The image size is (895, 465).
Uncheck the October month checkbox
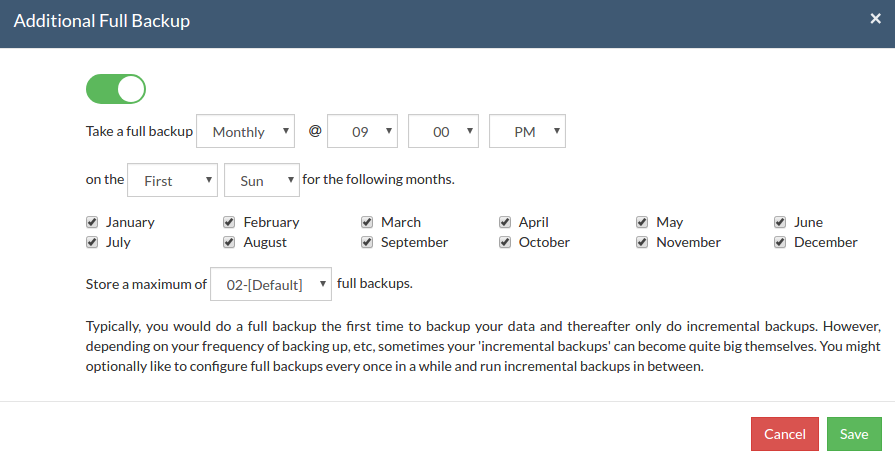pyautogui.click(x=505, y=242)
